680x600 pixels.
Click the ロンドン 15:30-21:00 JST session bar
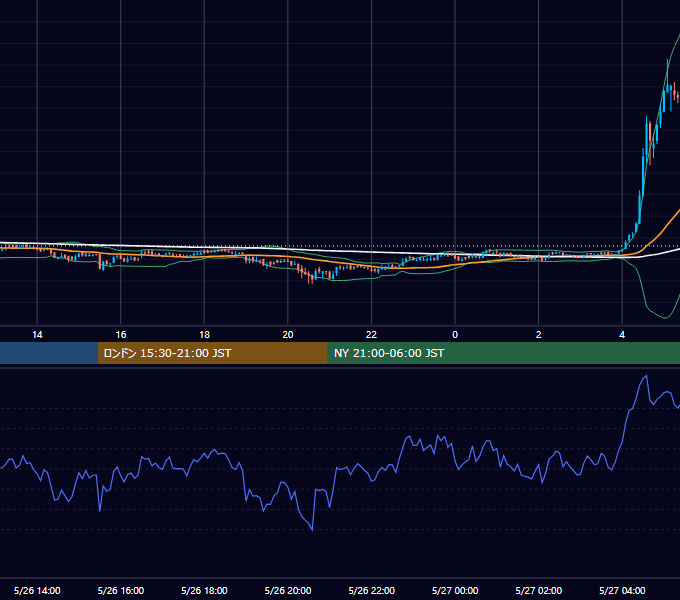point(212,353)
